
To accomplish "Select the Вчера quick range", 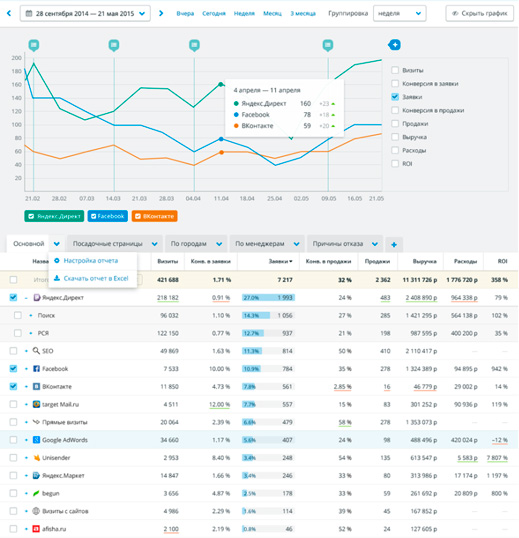I will (x=185, y=13).
